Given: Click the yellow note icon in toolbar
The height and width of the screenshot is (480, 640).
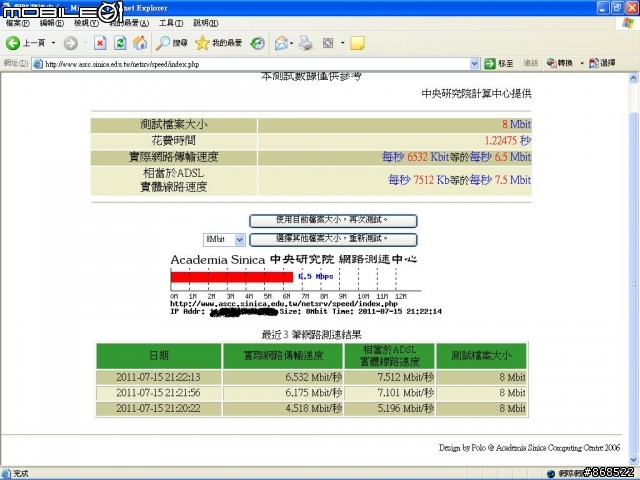Looking at the screenshot, I should [x=357, y=43].
